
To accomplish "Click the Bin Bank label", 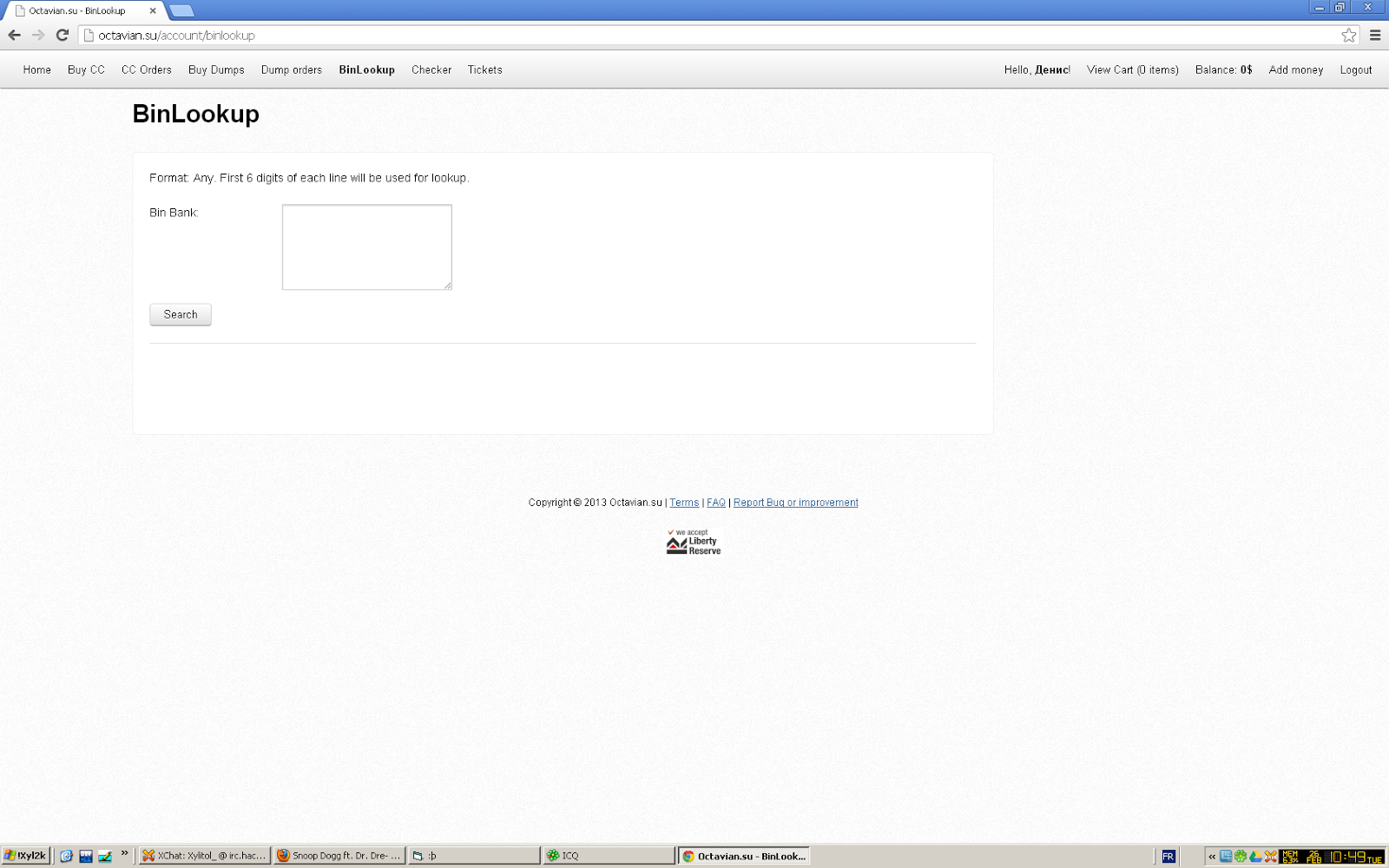I will tap(174, 213).
